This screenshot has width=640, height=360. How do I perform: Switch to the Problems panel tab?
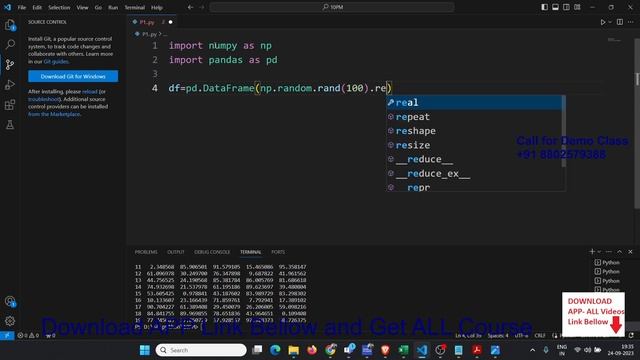pyautogui.click(x=146, y=252)
